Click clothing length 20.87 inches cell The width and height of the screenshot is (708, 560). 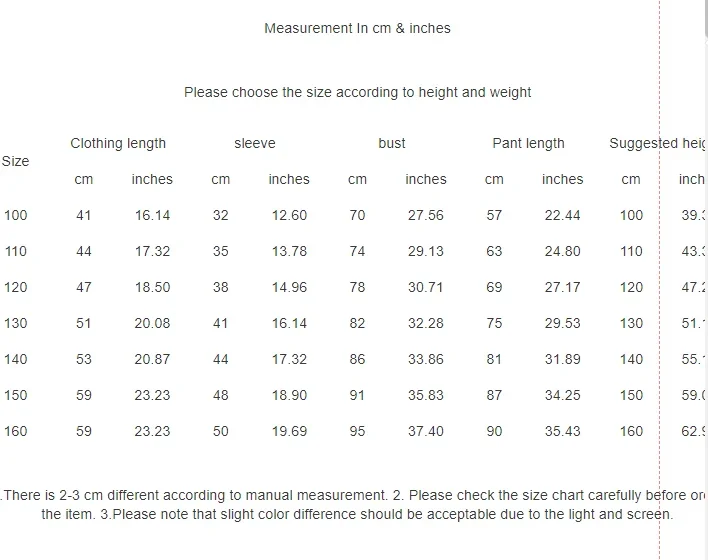click(152, 359)
